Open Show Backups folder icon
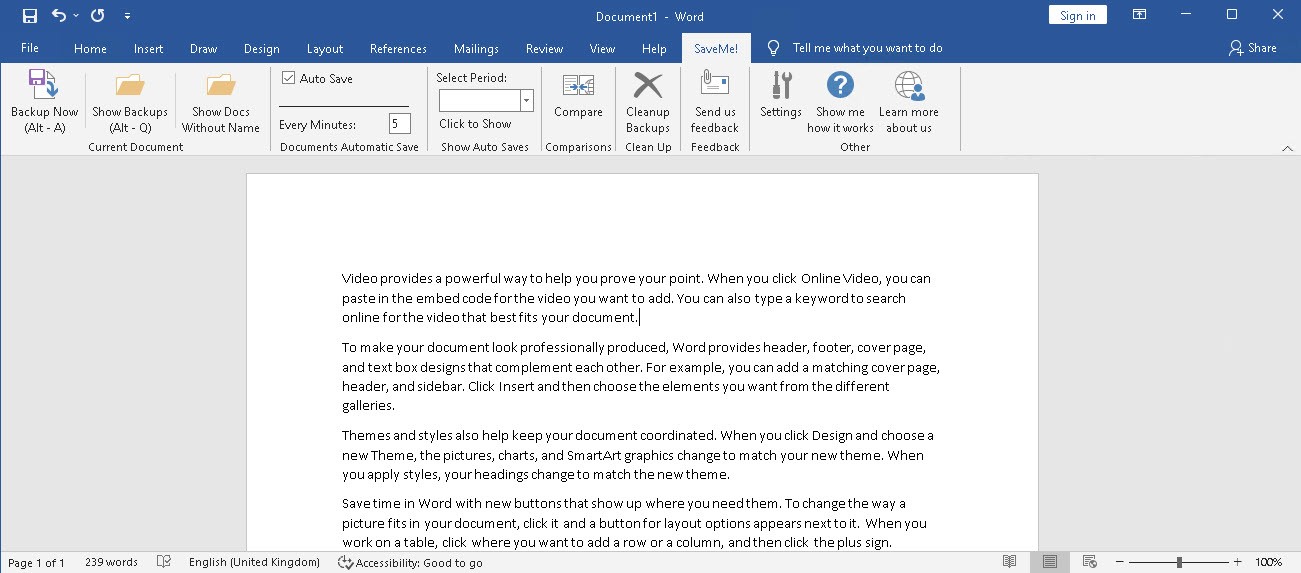Image resolution: width=1301 pixels, height=573 pixels. click(130, 85)
